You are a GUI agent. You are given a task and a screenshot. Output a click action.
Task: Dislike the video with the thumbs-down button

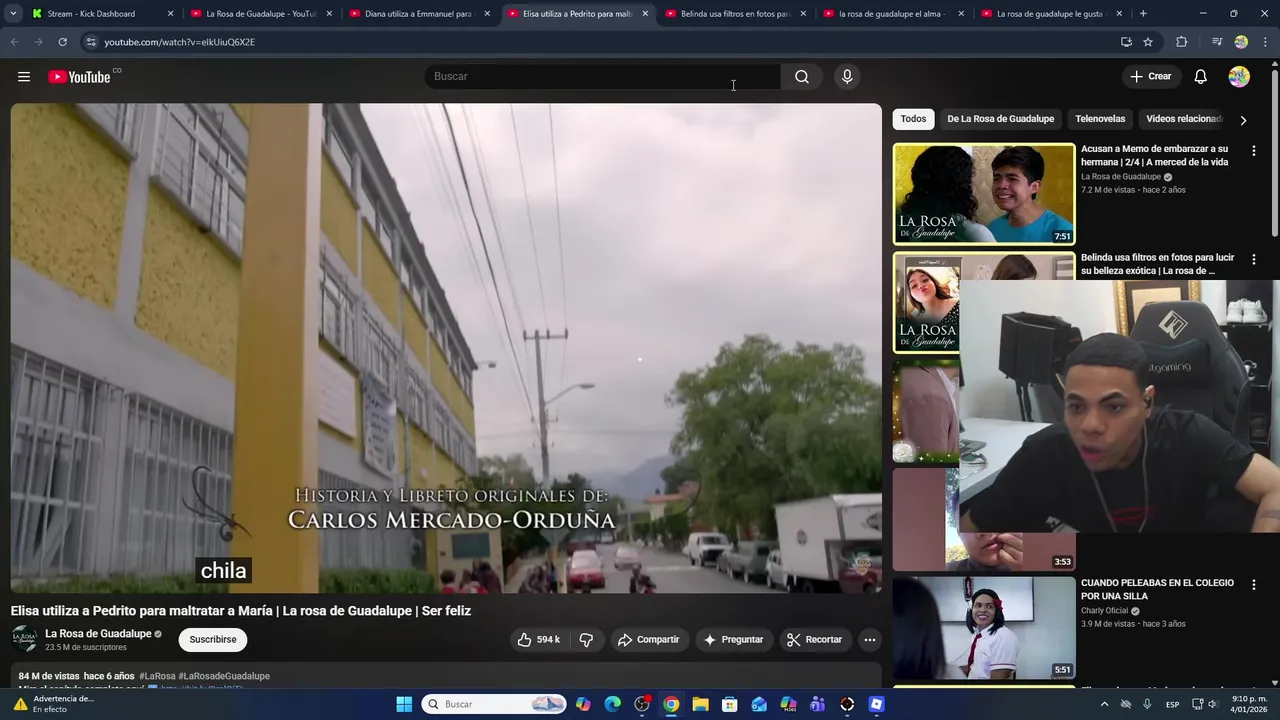click(x=587, y=640)
